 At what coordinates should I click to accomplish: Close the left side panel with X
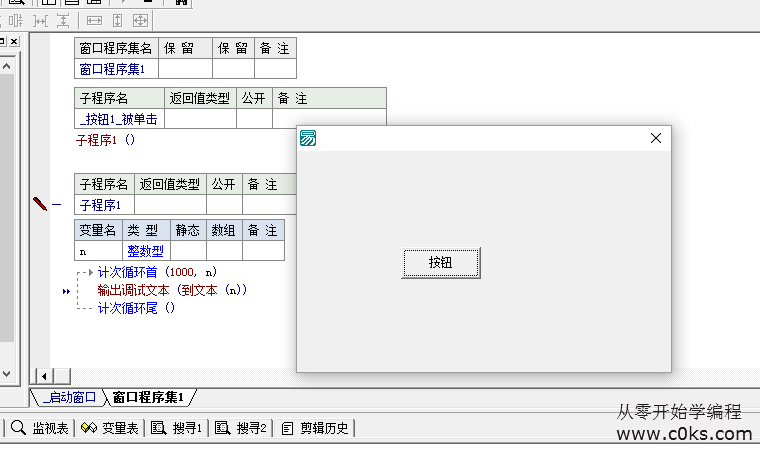(14, 41)
